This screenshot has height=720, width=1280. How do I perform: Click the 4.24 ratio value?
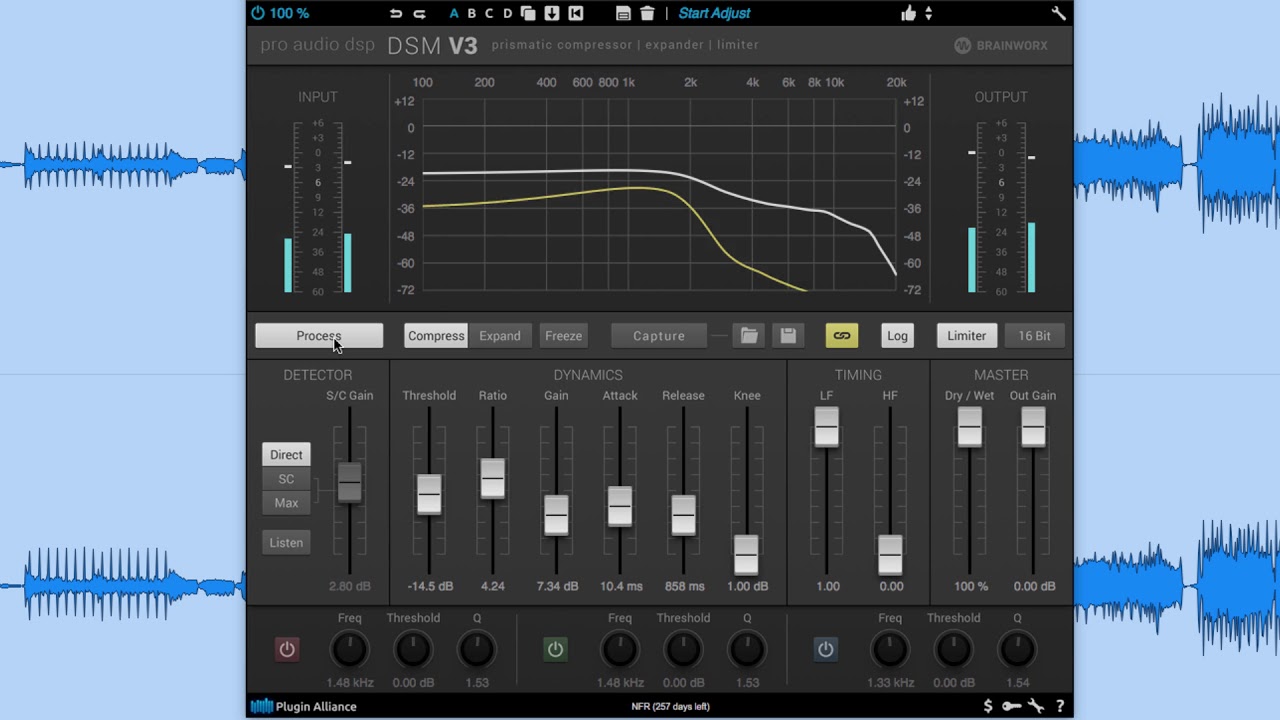pyautogui.click(x=493, y=586)
